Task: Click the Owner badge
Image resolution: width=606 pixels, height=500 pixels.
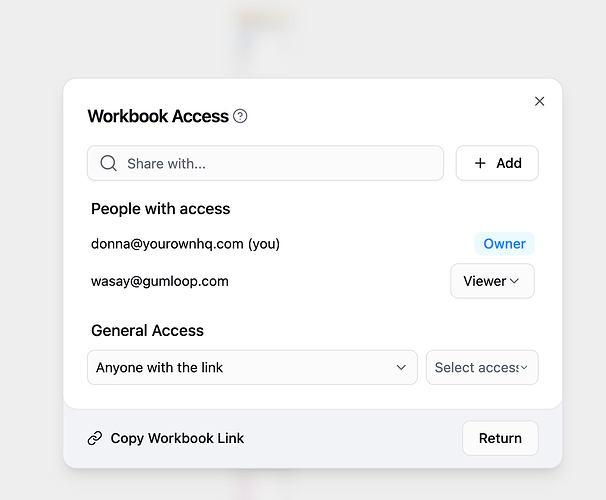Action: tap(504, 244)
